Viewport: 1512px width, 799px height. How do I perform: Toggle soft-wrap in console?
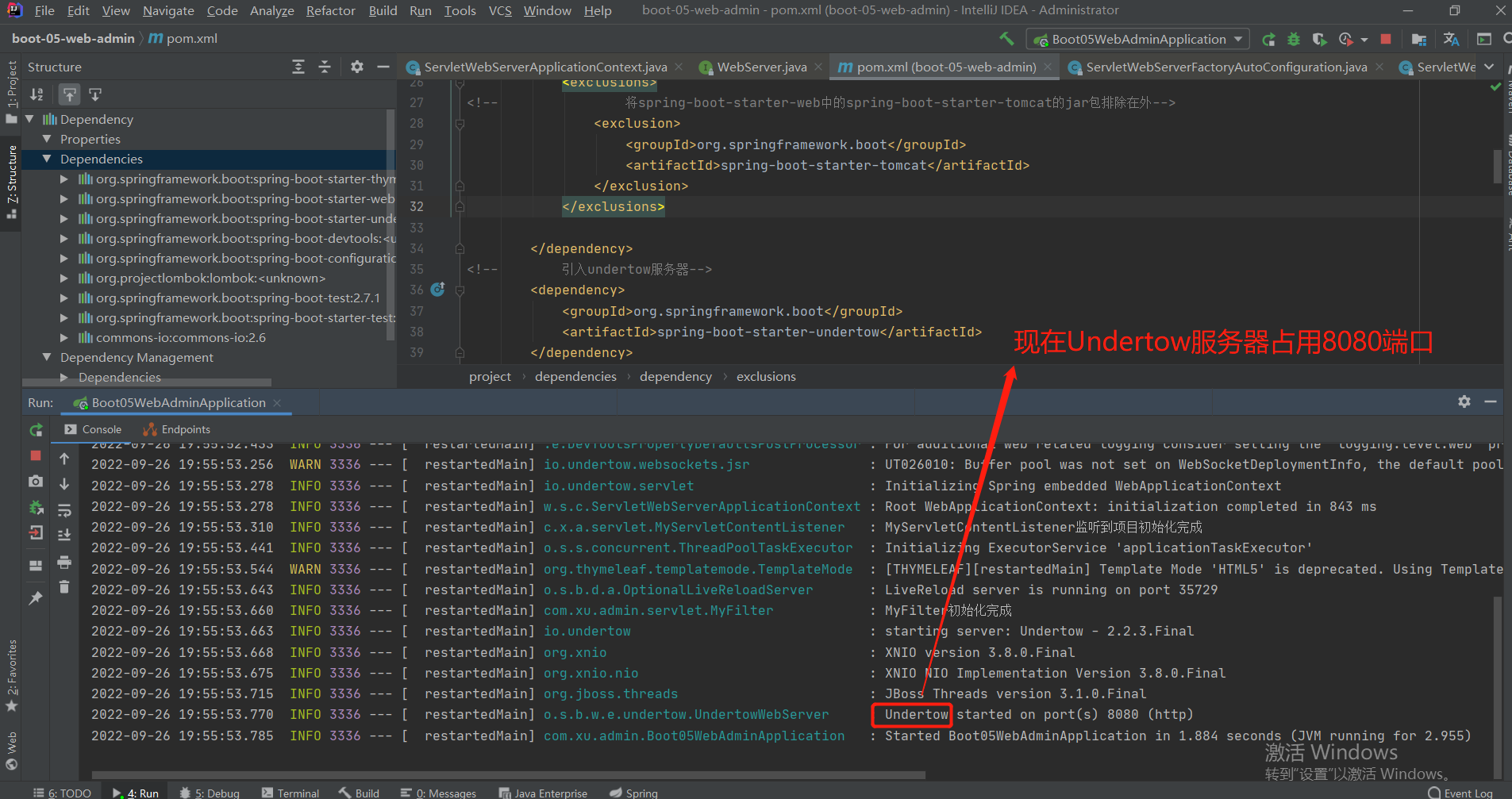[x=64, y=510]
